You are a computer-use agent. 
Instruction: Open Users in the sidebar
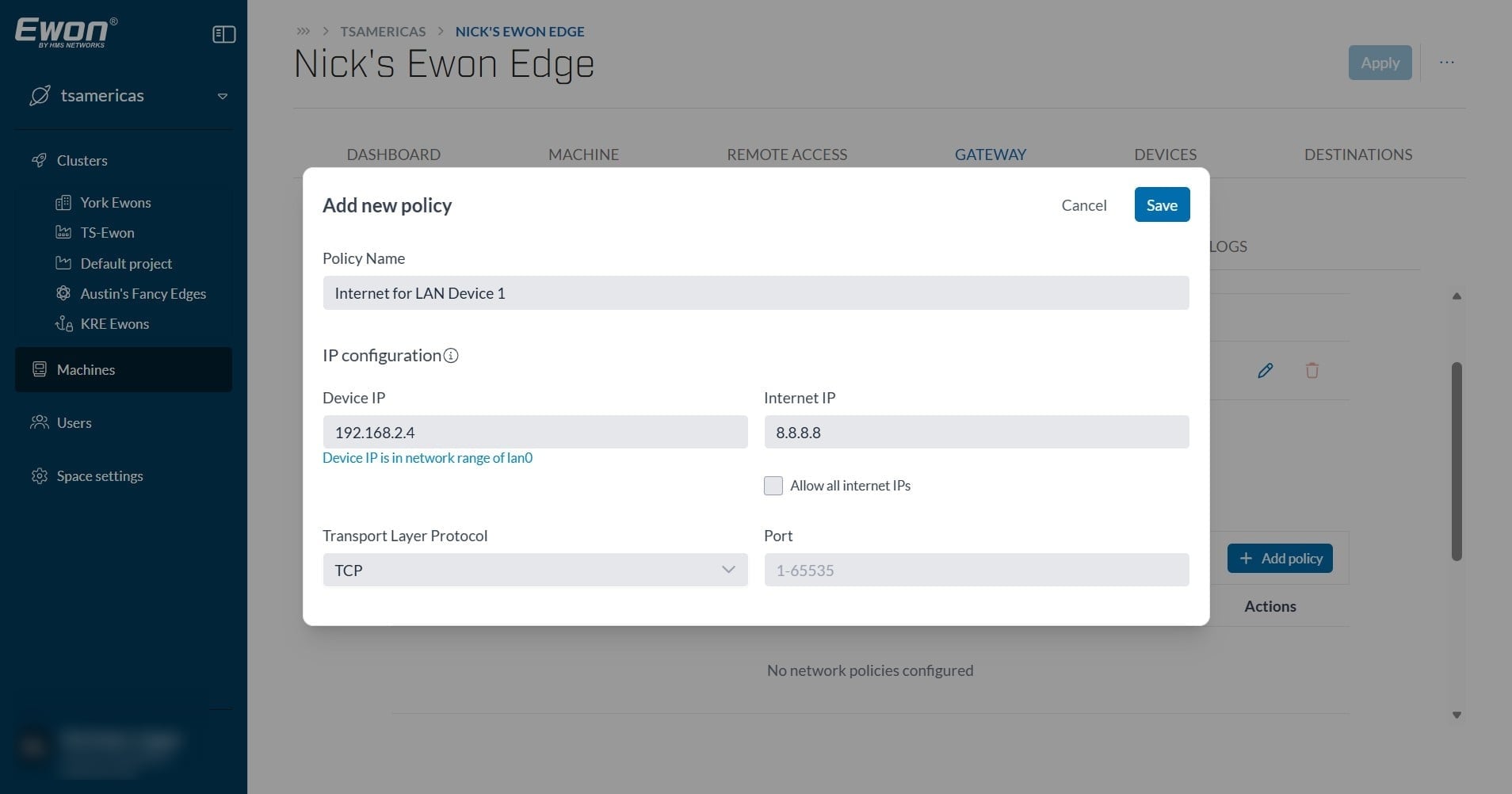pyautogui.click(x=74, y=423)
